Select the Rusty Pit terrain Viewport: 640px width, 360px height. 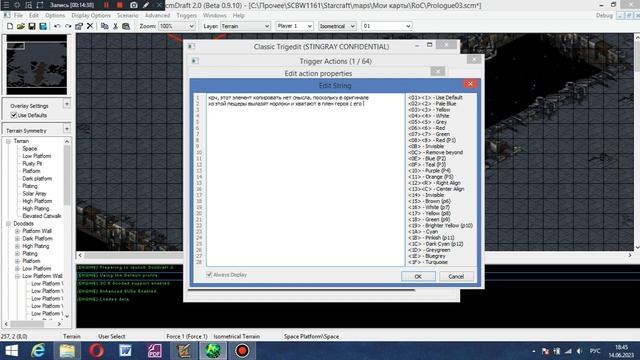pyautogui.click(x=32, y=163)
